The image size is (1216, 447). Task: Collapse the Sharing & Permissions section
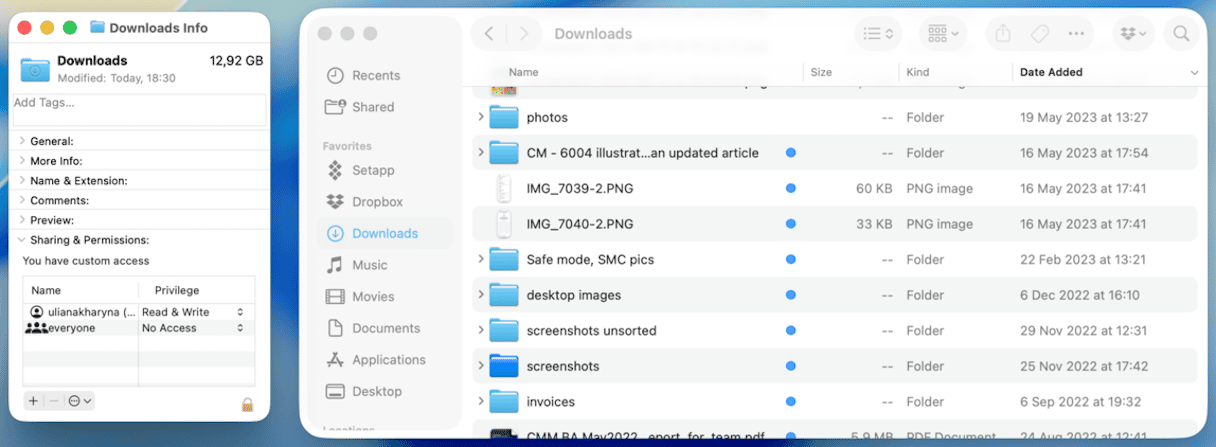pos(23,240)
